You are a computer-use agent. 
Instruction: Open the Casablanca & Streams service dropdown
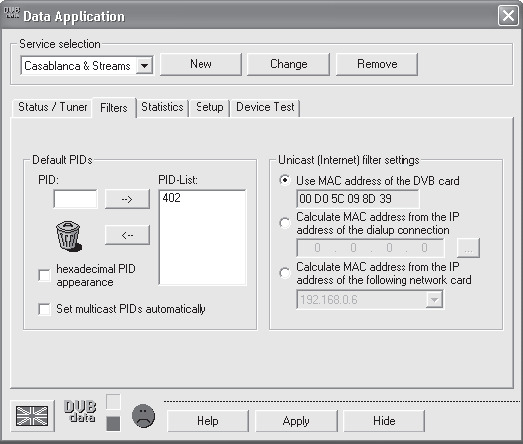[x=144, y=66]
